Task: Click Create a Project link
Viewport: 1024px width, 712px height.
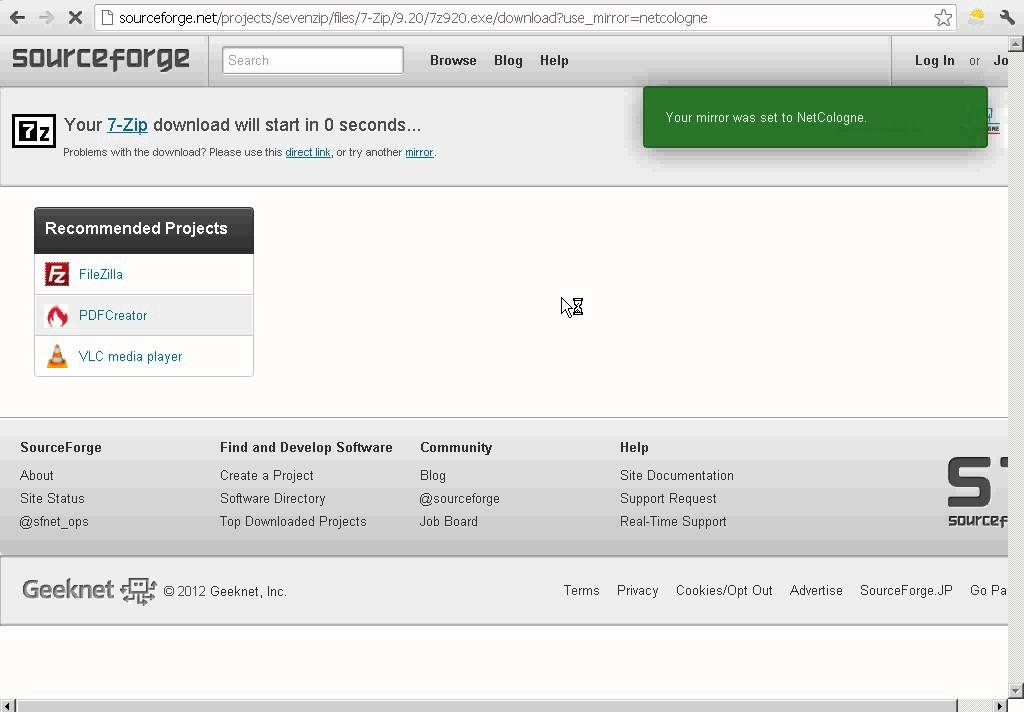Action: pyautogui.click(x=266, y=476)
